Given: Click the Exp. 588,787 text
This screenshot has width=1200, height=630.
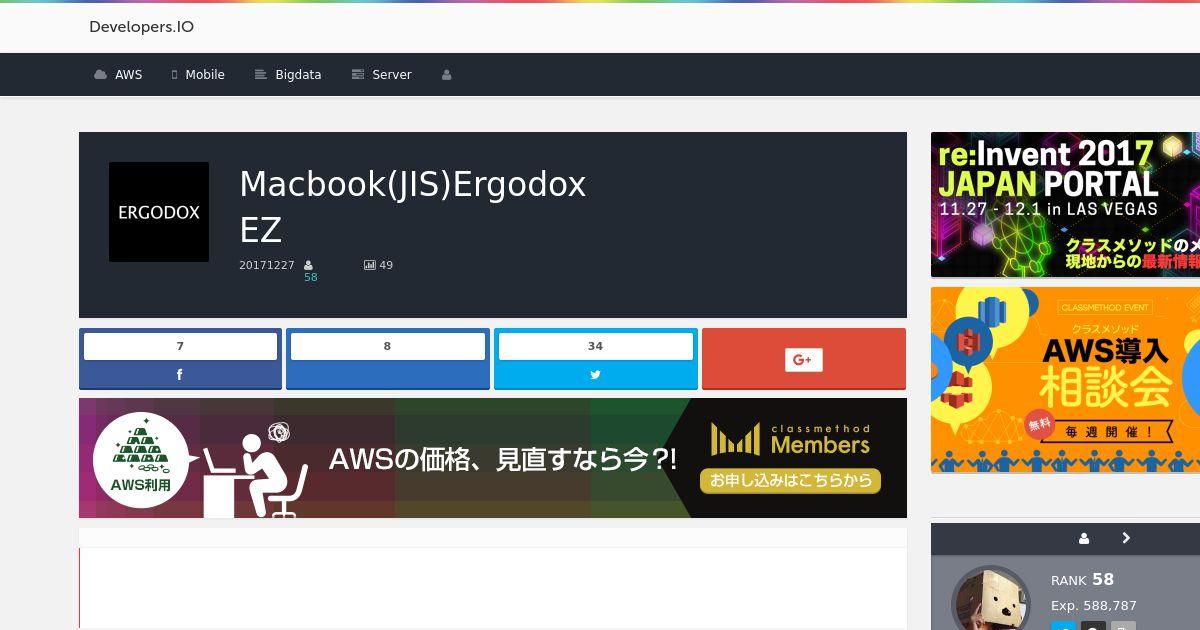Looking at the screenshot, I should (x=1094, y=606).
